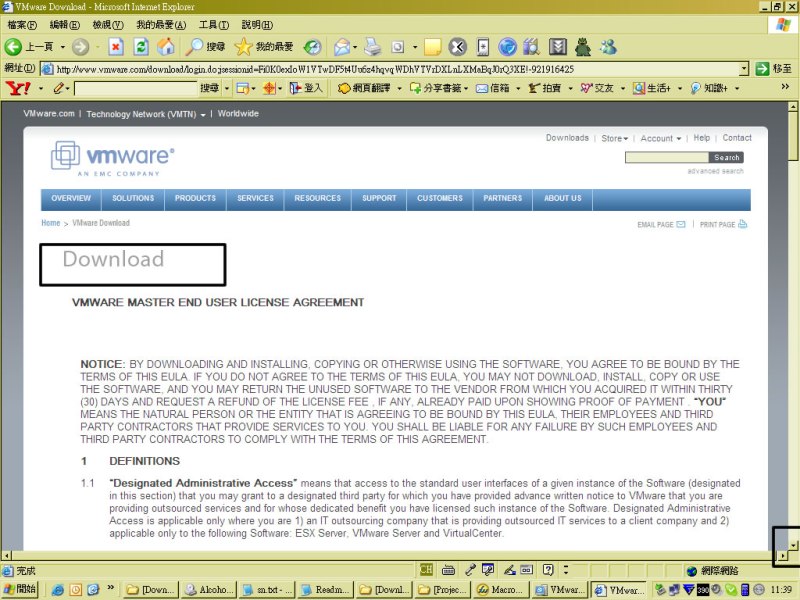Image resolution: width=800 pixels, height=600 pixels.
Task: Refresh the page with the green arrows icon
Action: pos(141,47)
